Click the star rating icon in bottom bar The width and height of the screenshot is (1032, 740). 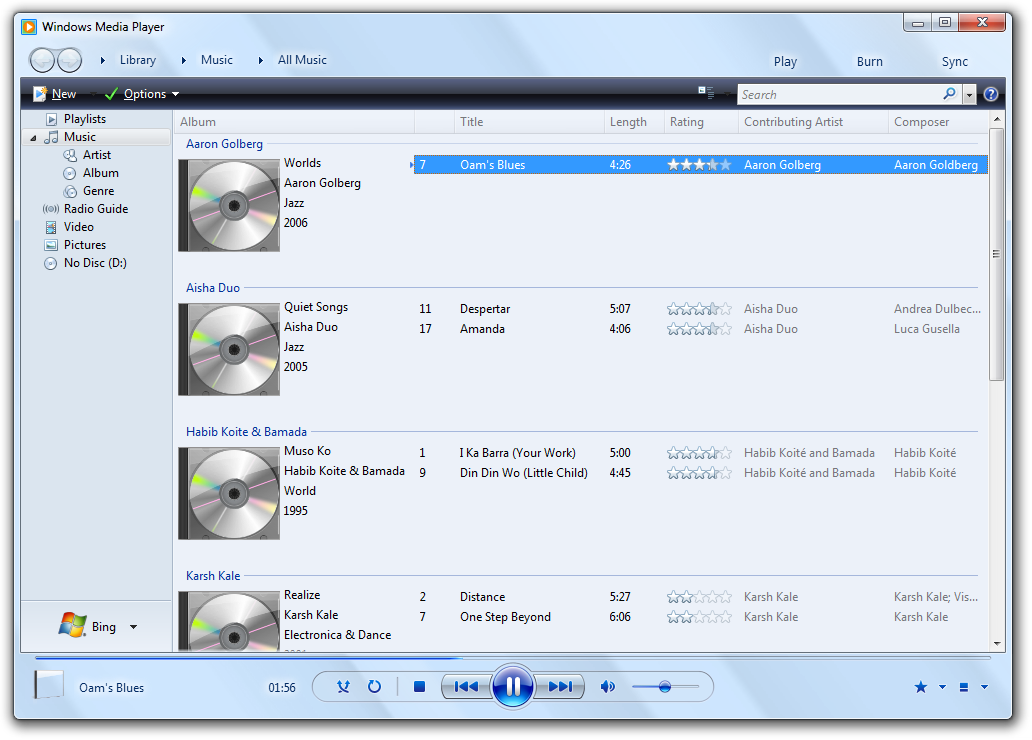921,687
